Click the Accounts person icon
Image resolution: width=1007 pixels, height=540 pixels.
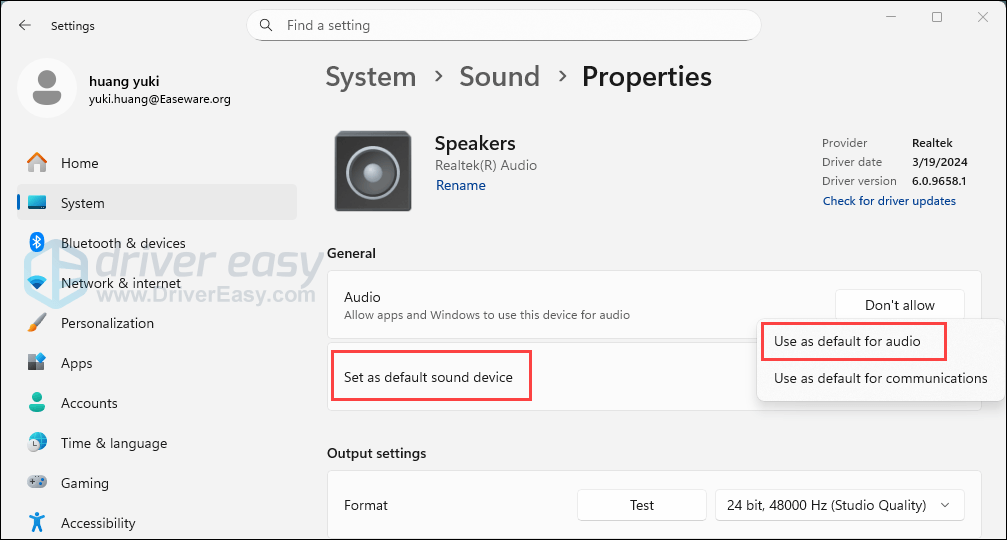tap(37, 403)
